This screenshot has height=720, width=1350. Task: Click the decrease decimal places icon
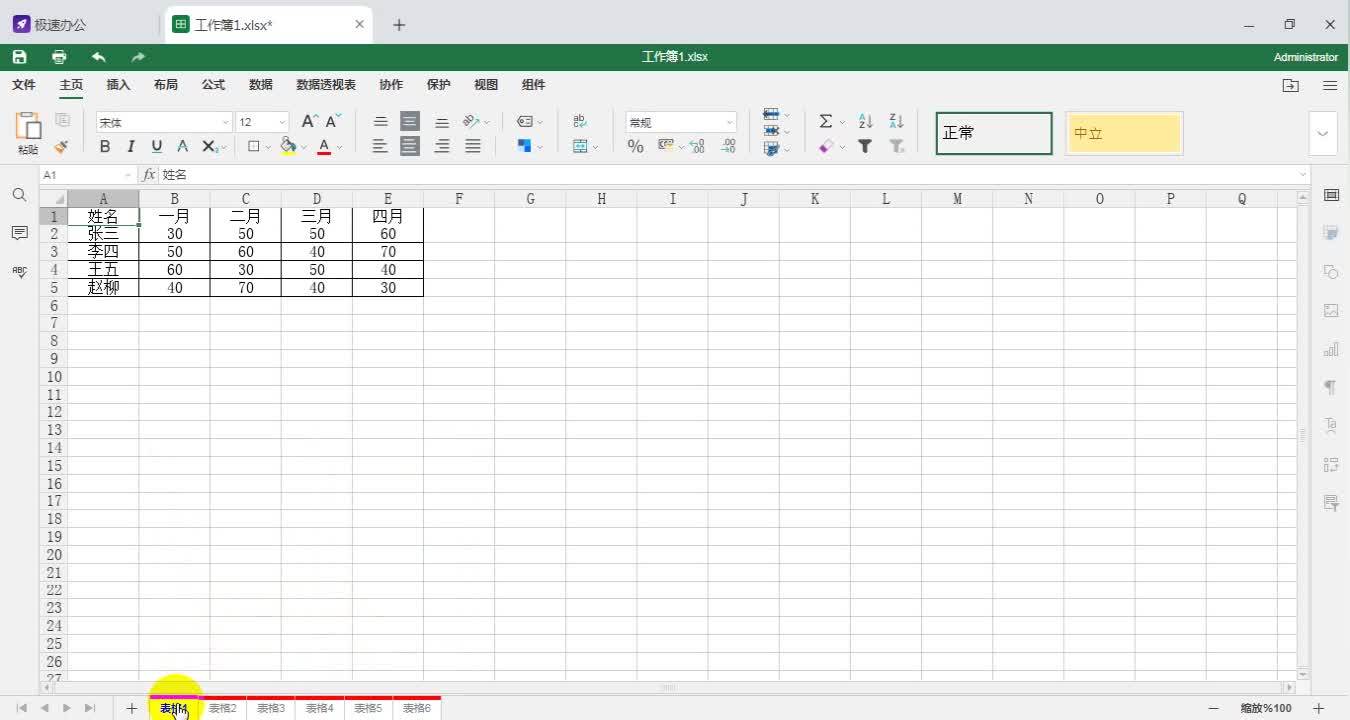[728, 147]
